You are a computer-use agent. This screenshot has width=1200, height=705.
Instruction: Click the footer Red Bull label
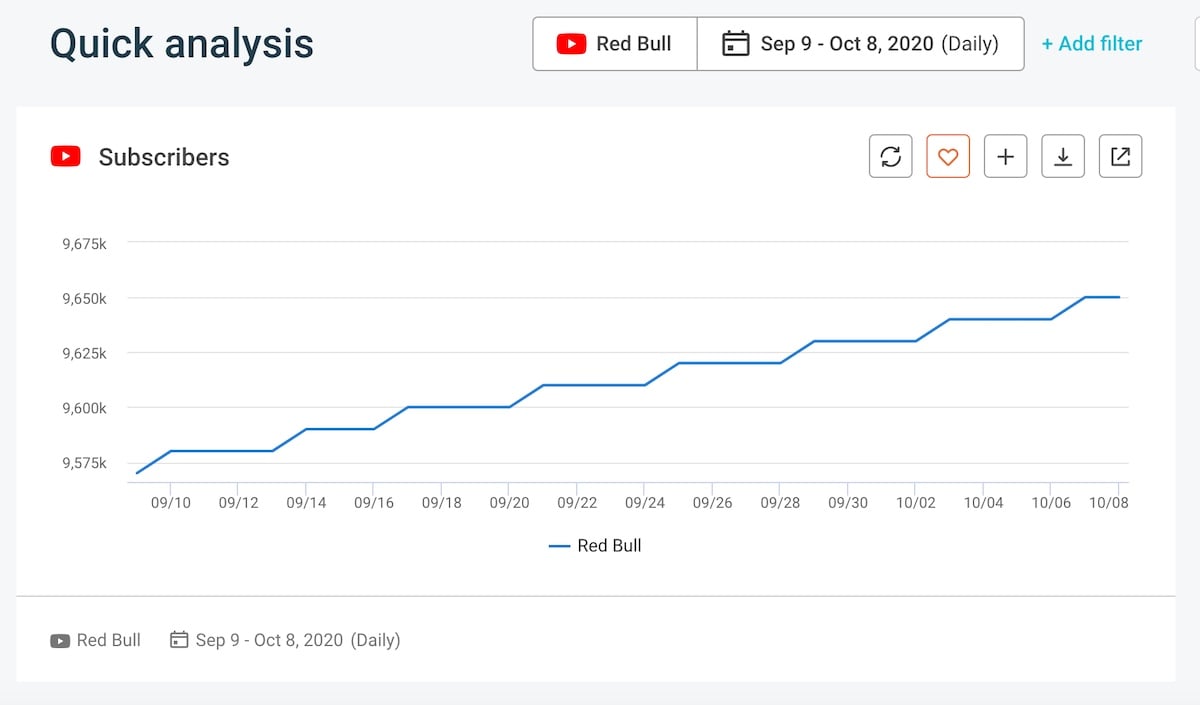tap(109, 640)
